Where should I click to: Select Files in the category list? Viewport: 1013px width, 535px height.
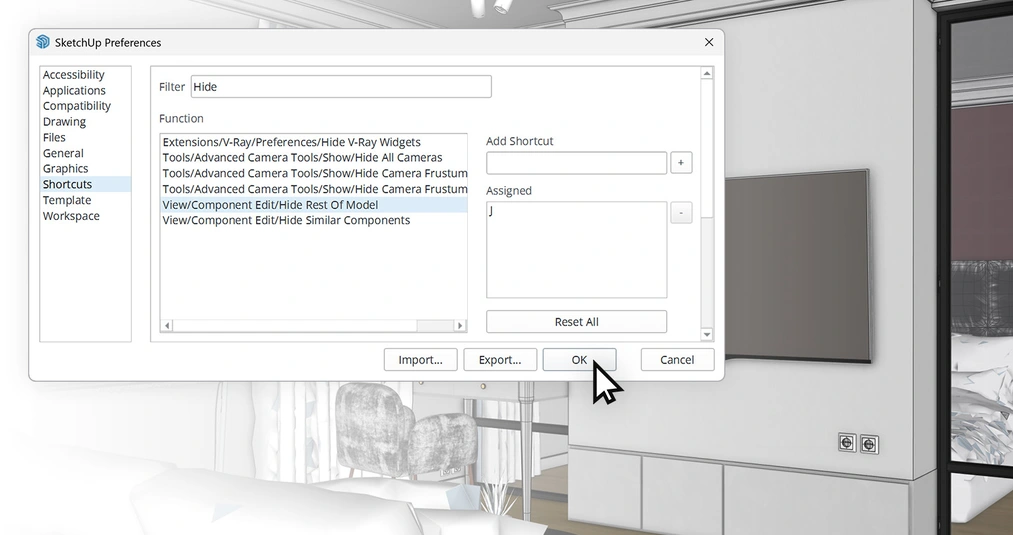[54, 138]
